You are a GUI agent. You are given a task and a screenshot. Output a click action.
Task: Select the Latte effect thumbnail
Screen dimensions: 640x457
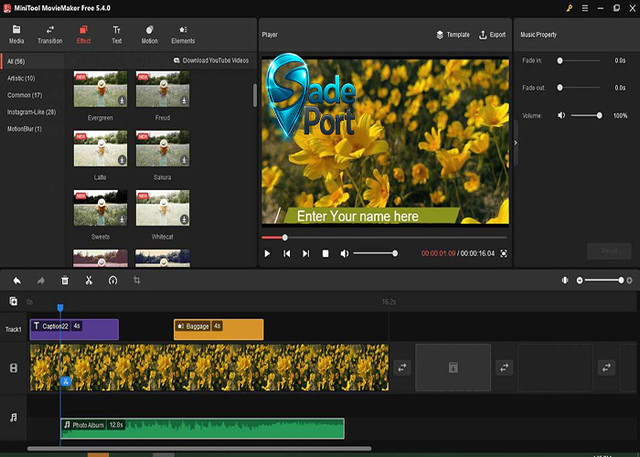(x=100, y=149)
